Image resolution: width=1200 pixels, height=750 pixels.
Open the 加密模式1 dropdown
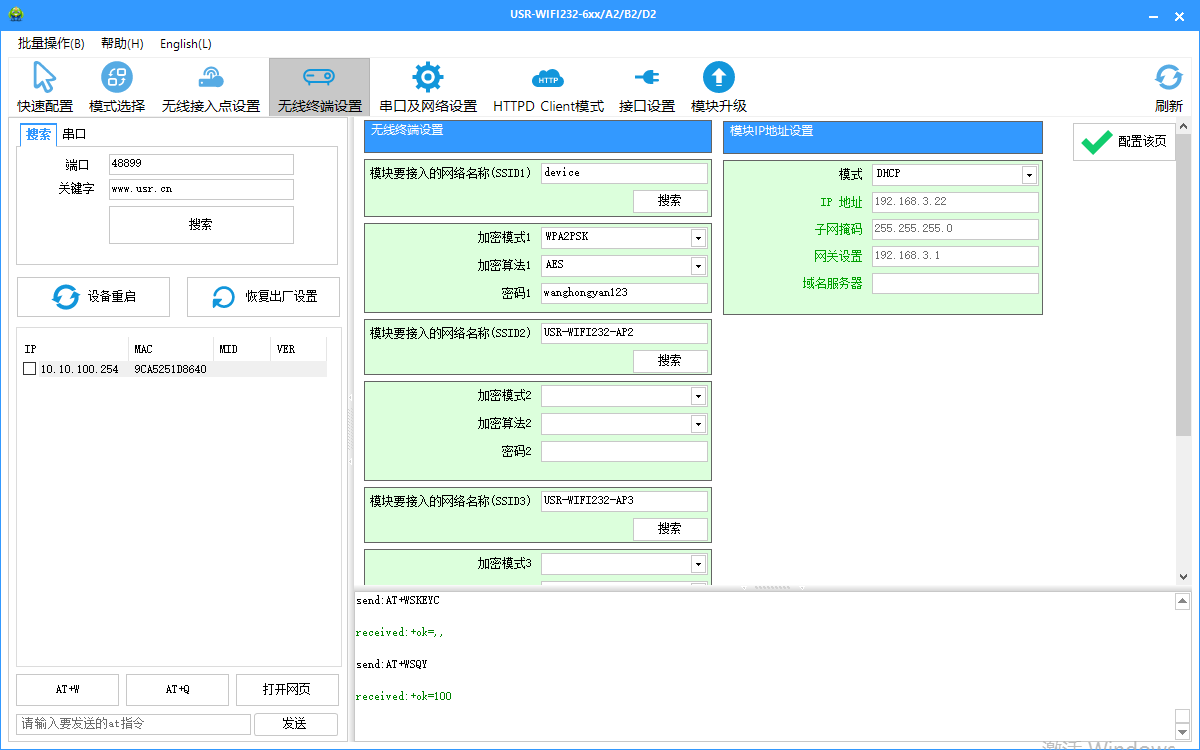(x=698, y=238)
